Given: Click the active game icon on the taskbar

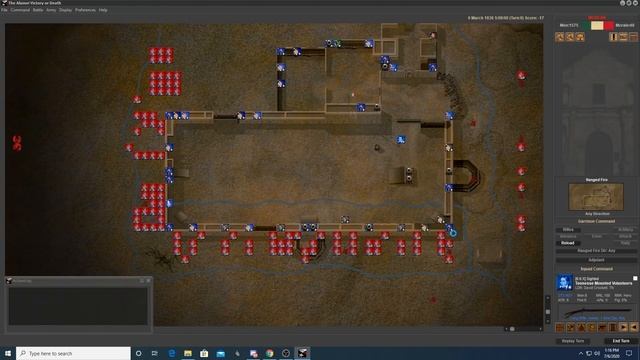Looking at the screenshot, I should (x=302, y=353).
